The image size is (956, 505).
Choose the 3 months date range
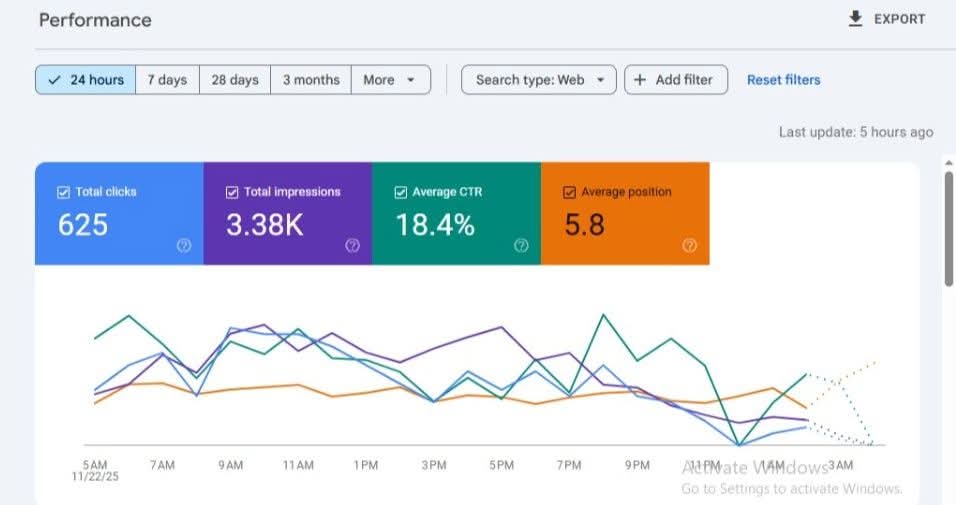pos(310,80)
